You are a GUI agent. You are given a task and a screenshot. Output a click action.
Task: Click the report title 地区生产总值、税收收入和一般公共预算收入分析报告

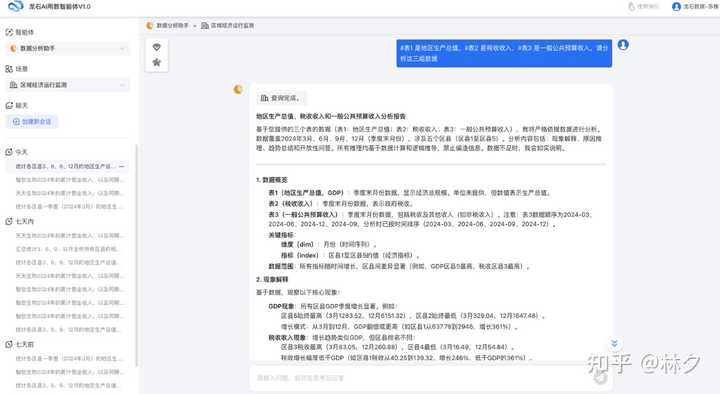click(x=331, y=117)
